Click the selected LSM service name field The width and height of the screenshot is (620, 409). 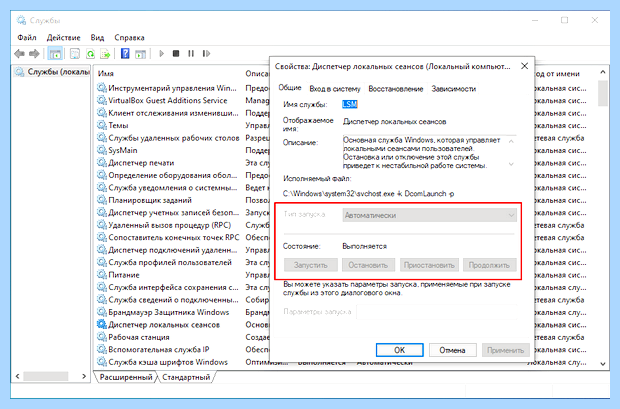pos(350,104)
